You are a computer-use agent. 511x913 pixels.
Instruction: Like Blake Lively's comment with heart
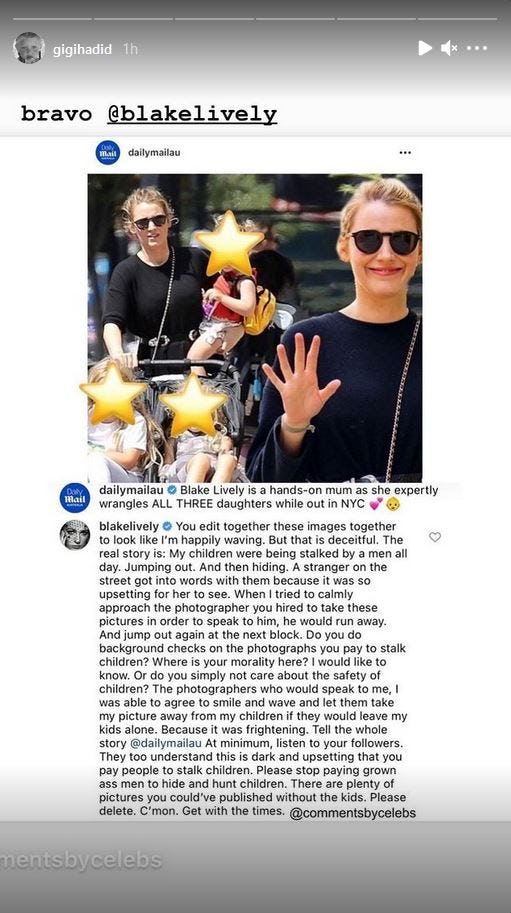435,537
